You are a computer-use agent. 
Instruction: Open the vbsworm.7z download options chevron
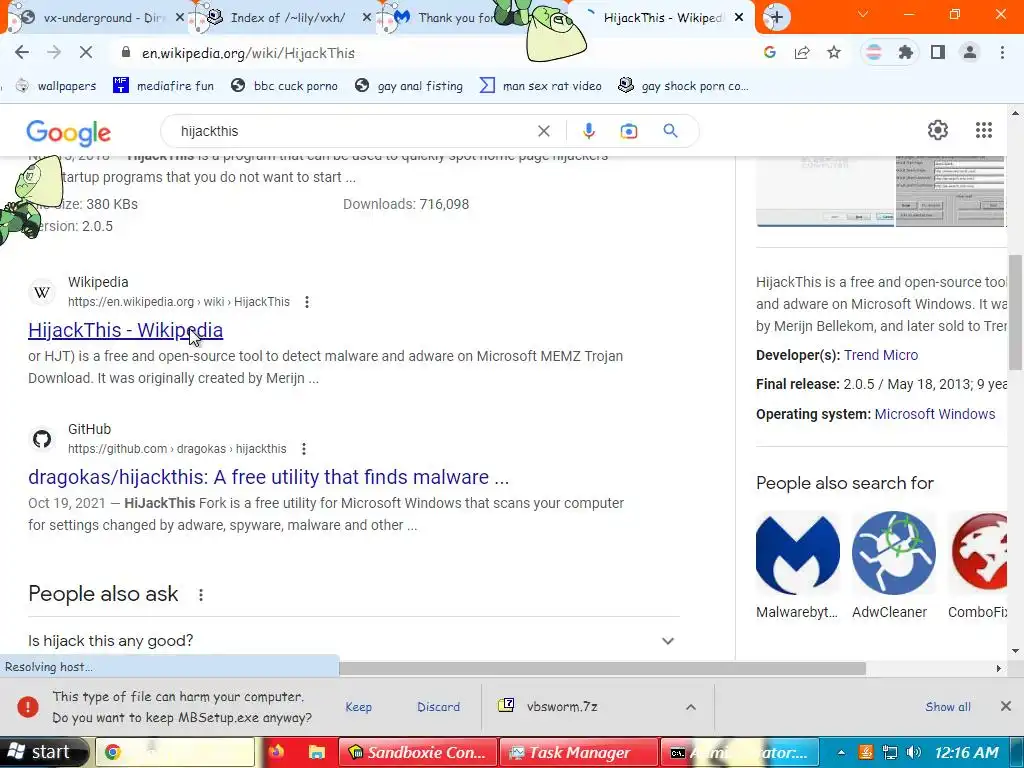click(691, 707)
